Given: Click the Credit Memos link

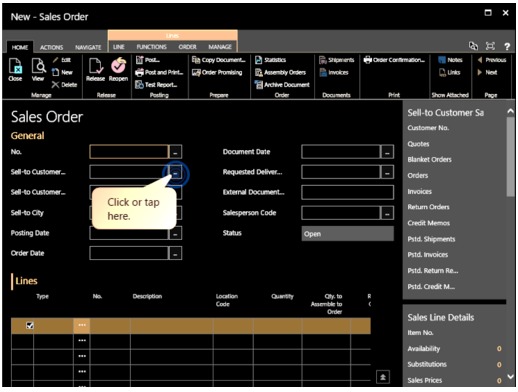Looking at the screenshot, I should [x=429, y=223].
